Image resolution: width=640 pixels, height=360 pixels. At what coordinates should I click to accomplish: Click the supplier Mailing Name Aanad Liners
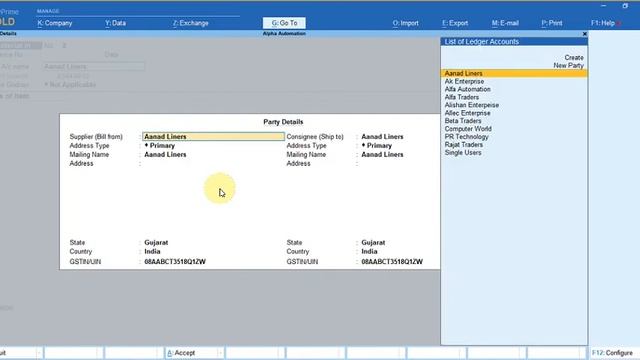pyautogui.click(x=165, y=155)
